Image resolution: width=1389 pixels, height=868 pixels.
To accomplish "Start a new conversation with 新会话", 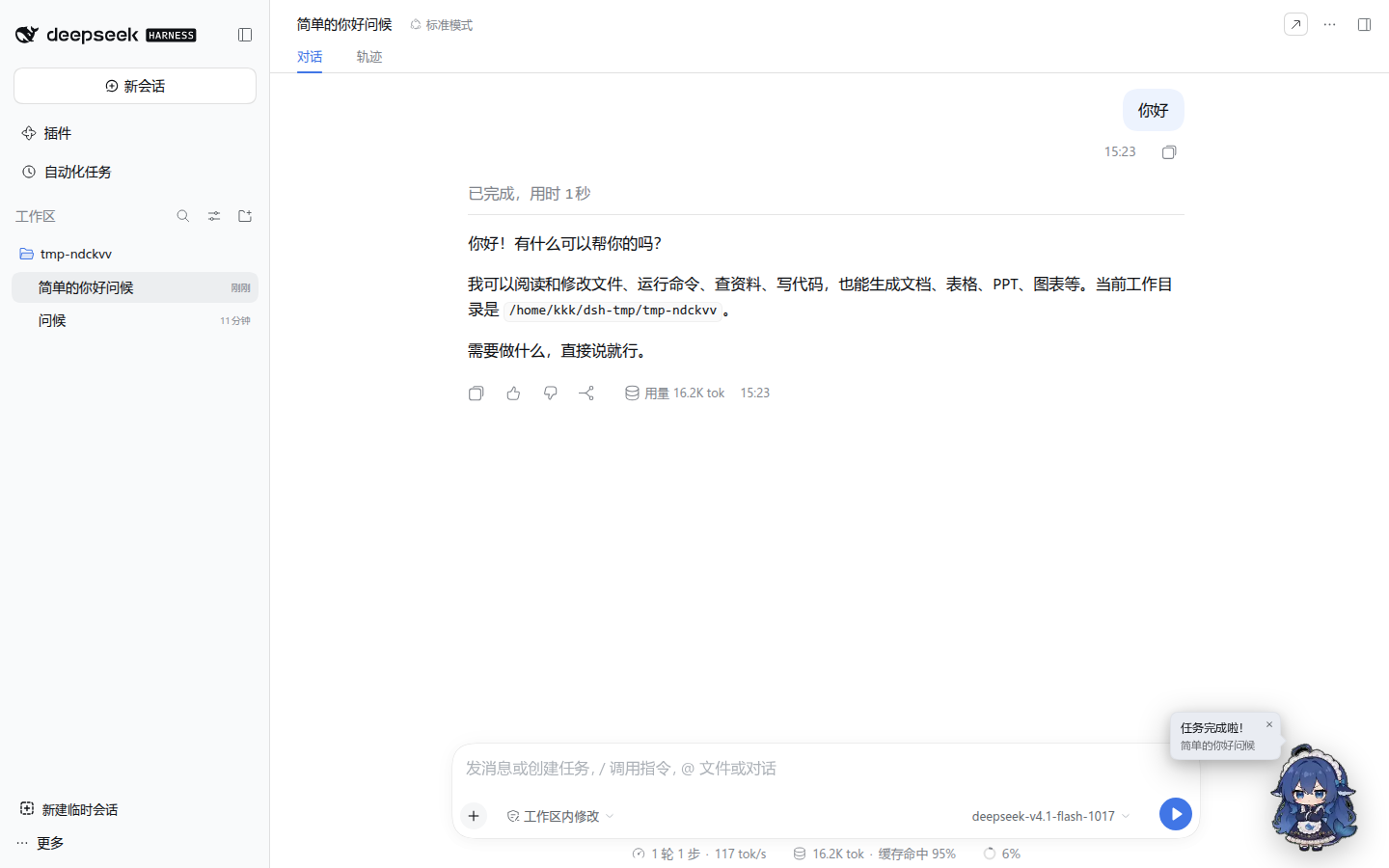I will [x=135, y=86].
